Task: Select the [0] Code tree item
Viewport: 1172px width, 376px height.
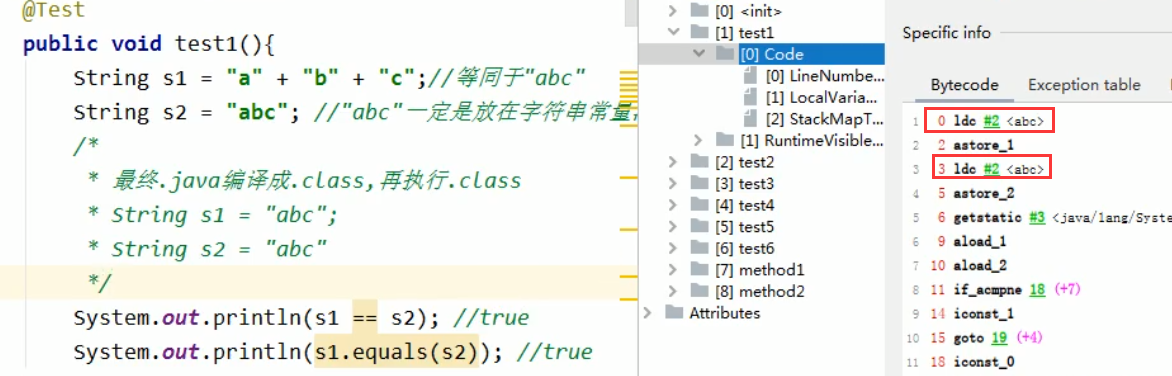Action: [x=771, y=54]
